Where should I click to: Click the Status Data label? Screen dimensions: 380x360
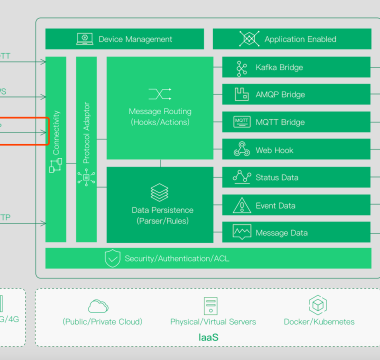coord(277,177)
